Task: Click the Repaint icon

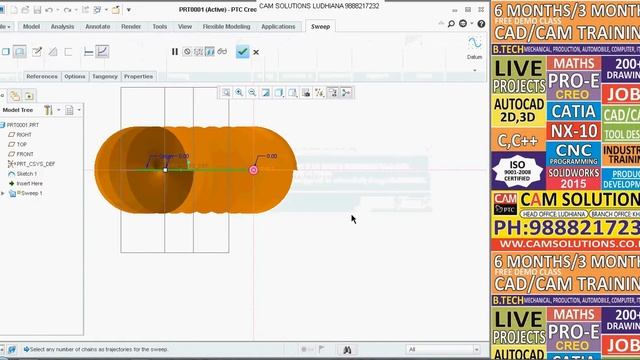Action: click(x=266, y=93)
